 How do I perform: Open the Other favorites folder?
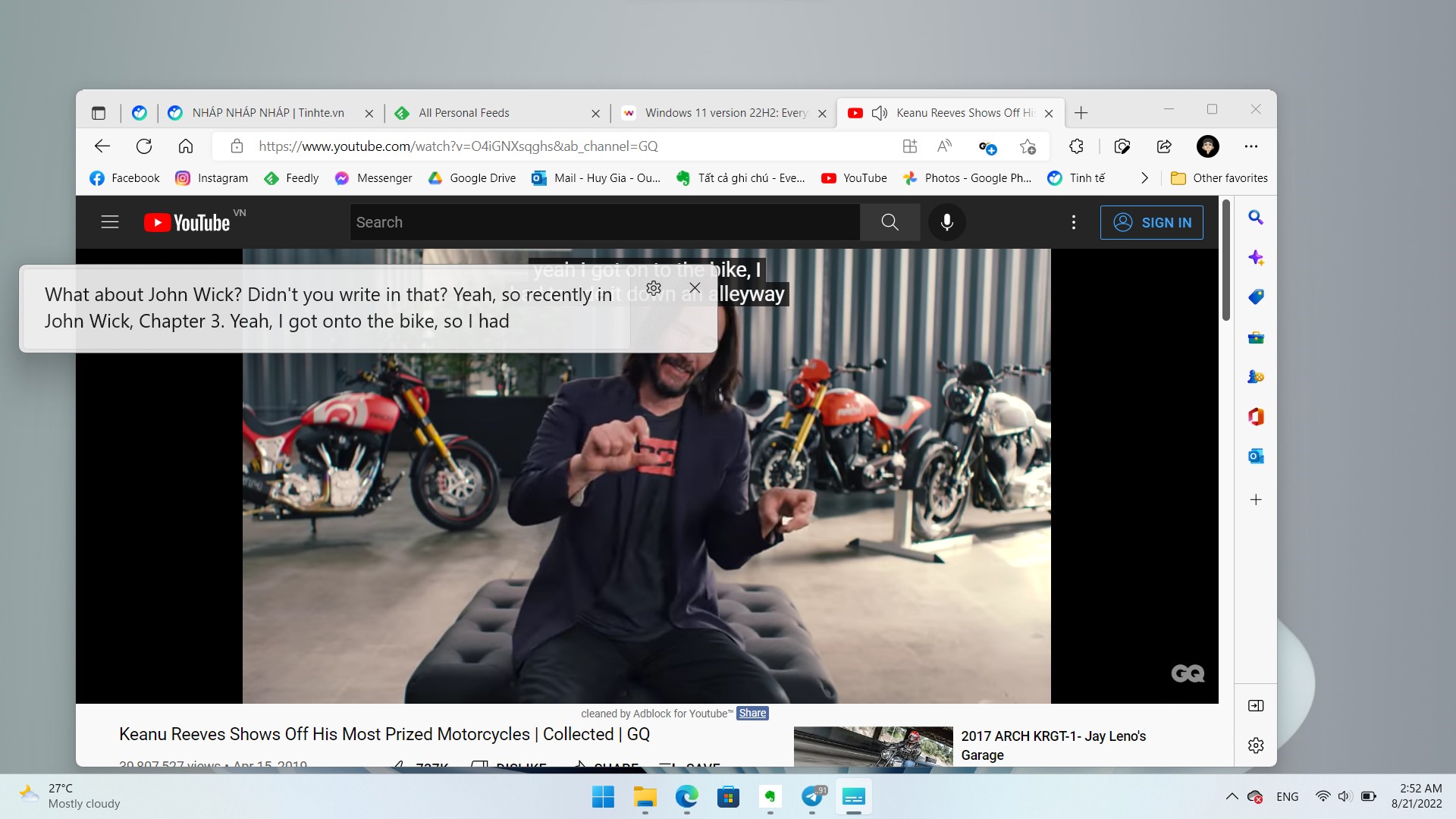[x=1219, y=178]
